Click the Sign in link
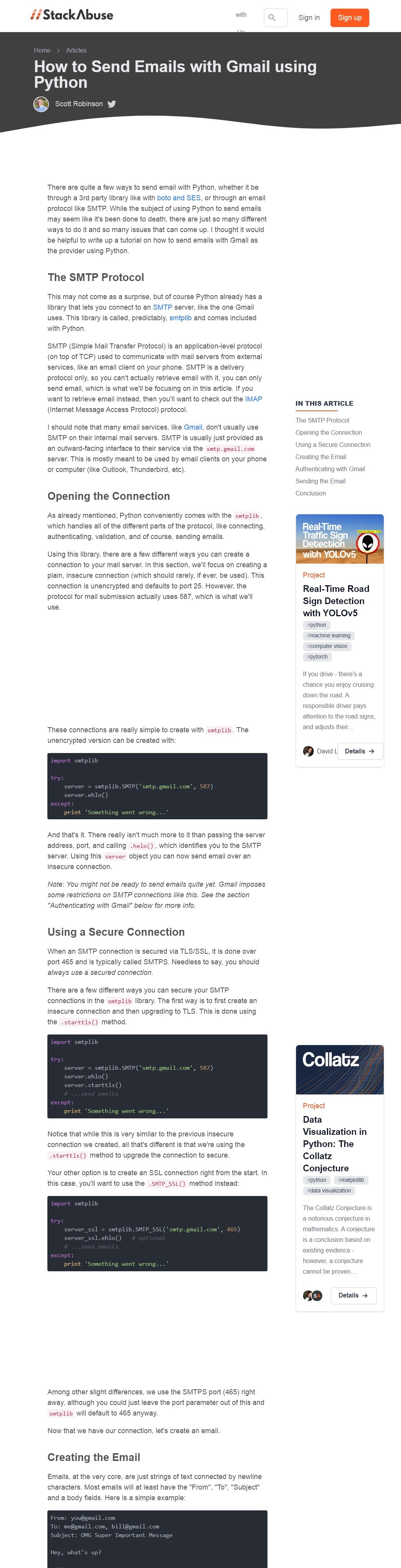The width and height of the screenshot is (401, 1568). tap(309, 18)
